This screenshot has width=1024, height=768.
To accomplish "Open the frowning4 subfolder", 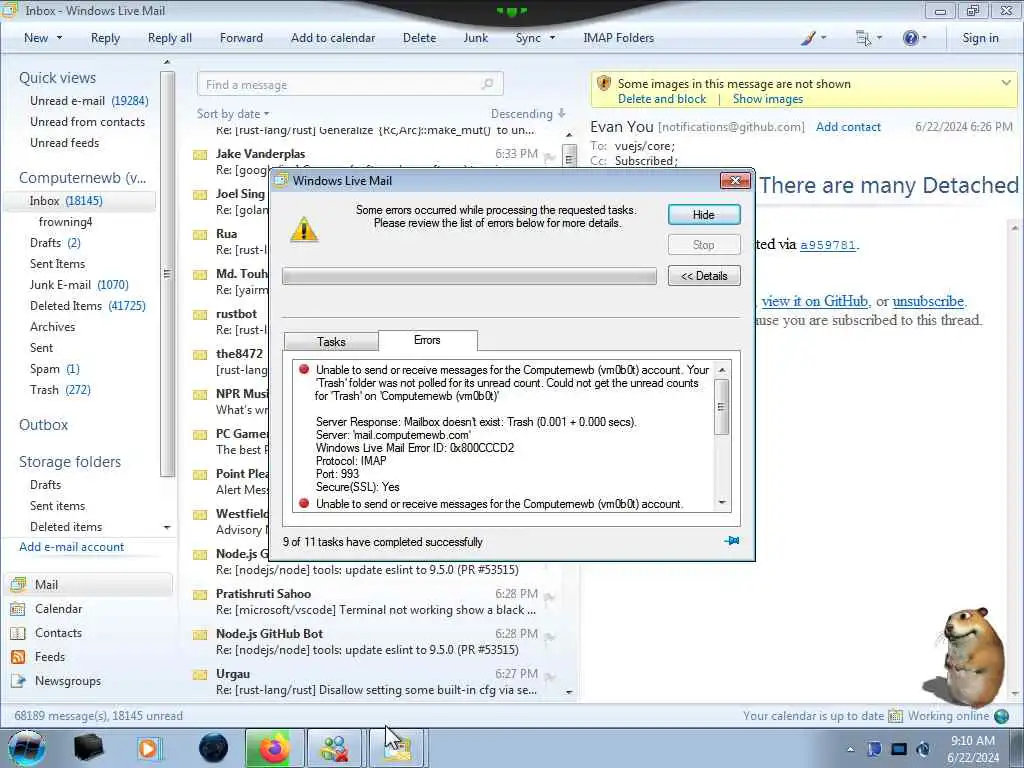I will point(65,222).
